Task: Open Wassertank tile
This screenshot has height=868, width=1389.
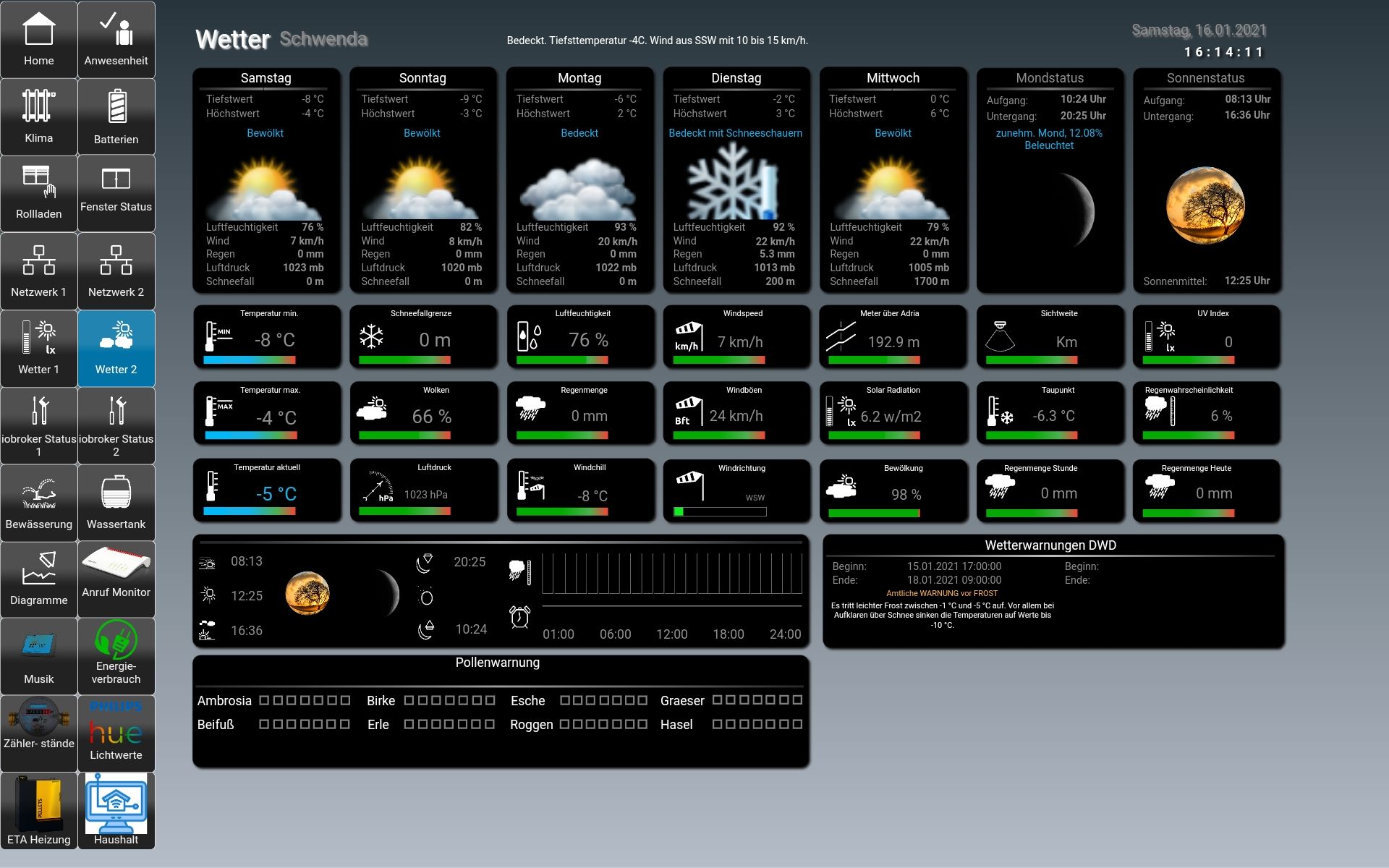Action: click(x=116, y=503)
